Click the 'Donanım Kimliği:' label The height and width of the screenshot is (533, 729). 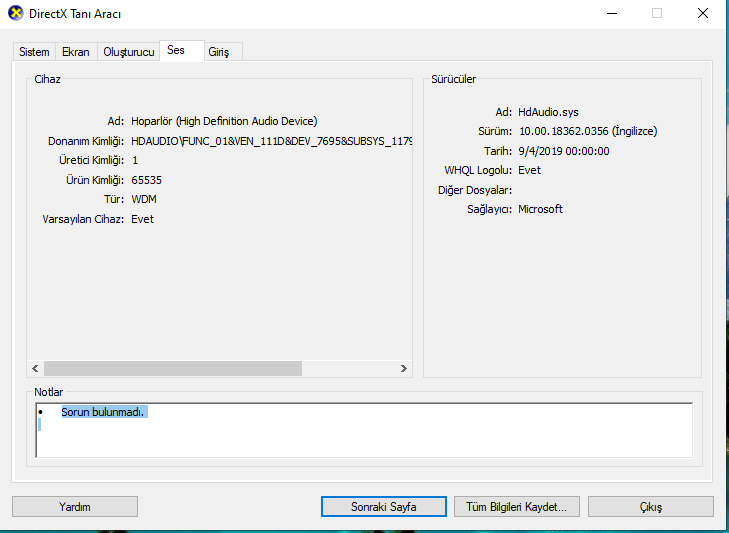pyautogui.click(x=86, y=141)
